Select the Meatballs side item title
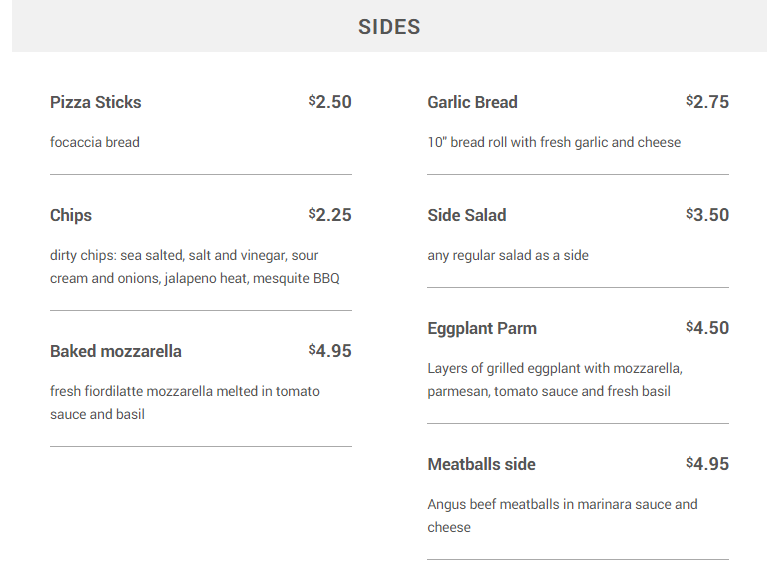Screen dimensions: 775x577 481,464
